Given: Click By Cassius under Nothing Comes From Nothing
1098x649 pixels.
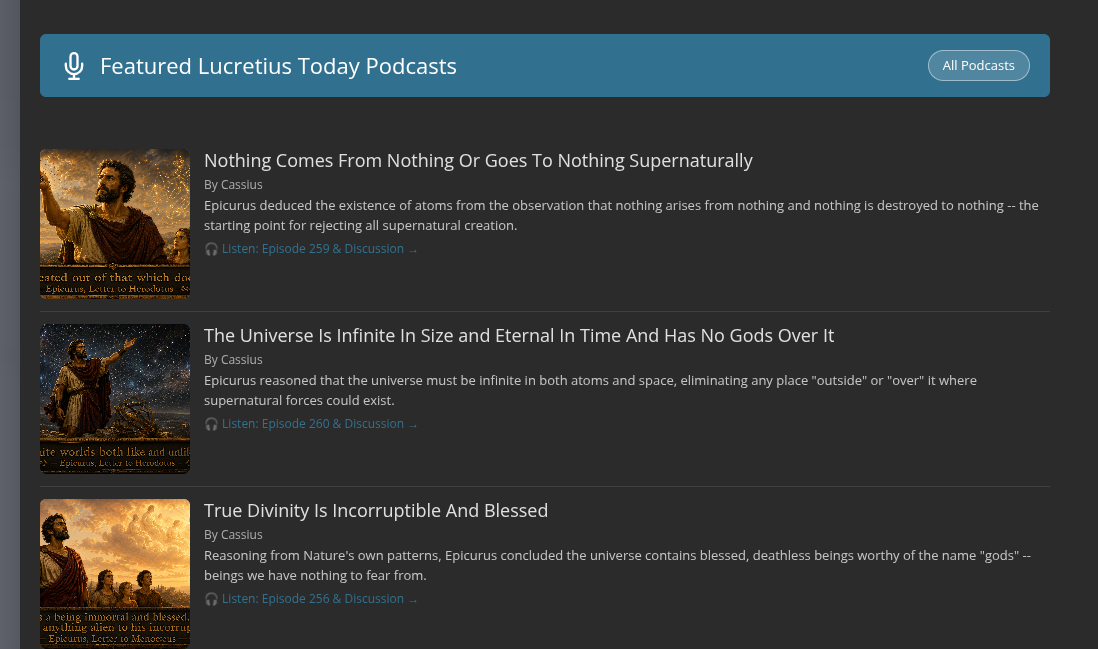Looking at the screenshot, I should [233, 185].
